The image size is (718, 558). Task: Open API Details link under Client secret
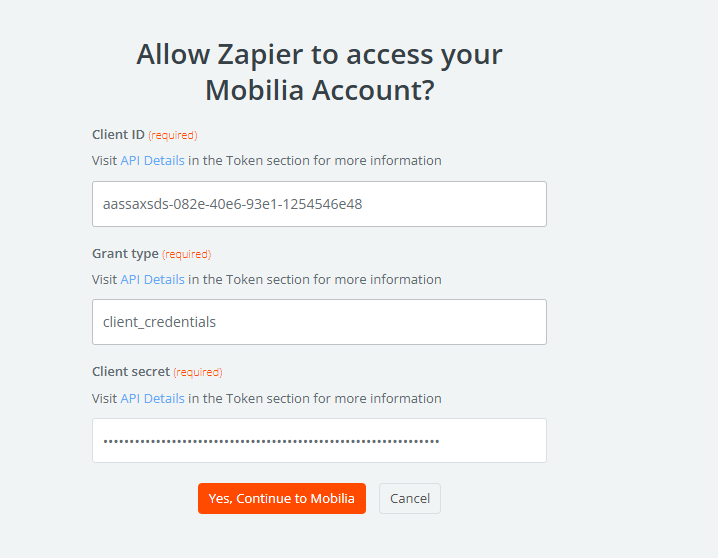152,398
